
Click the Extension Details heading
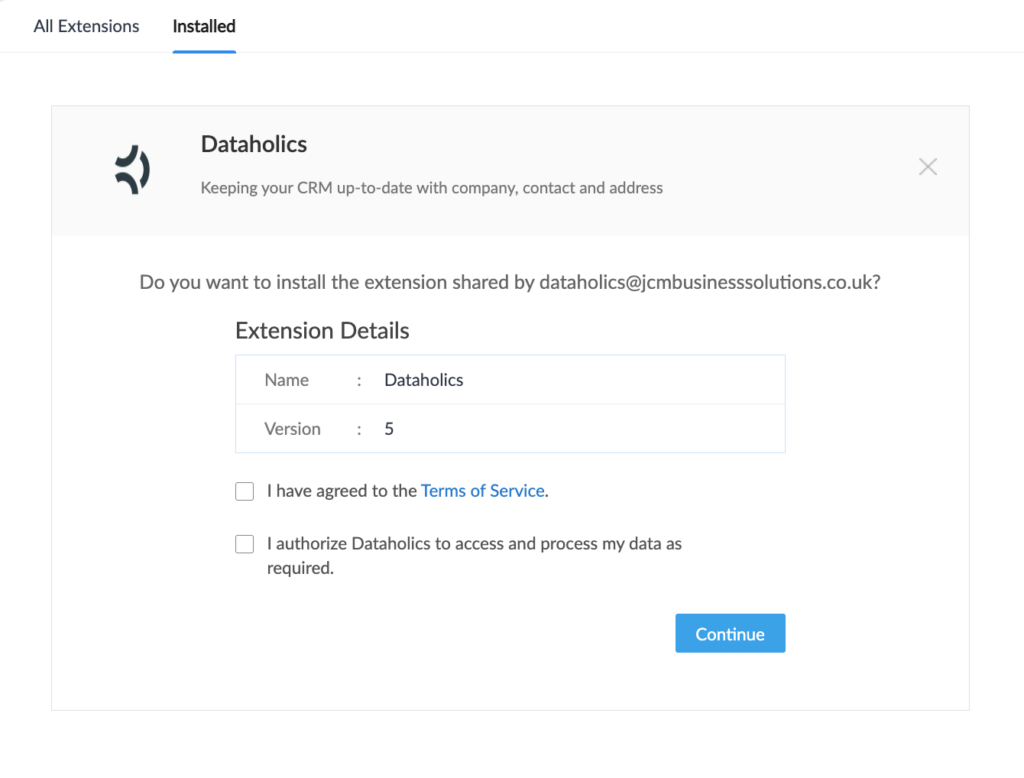(322, 331)
